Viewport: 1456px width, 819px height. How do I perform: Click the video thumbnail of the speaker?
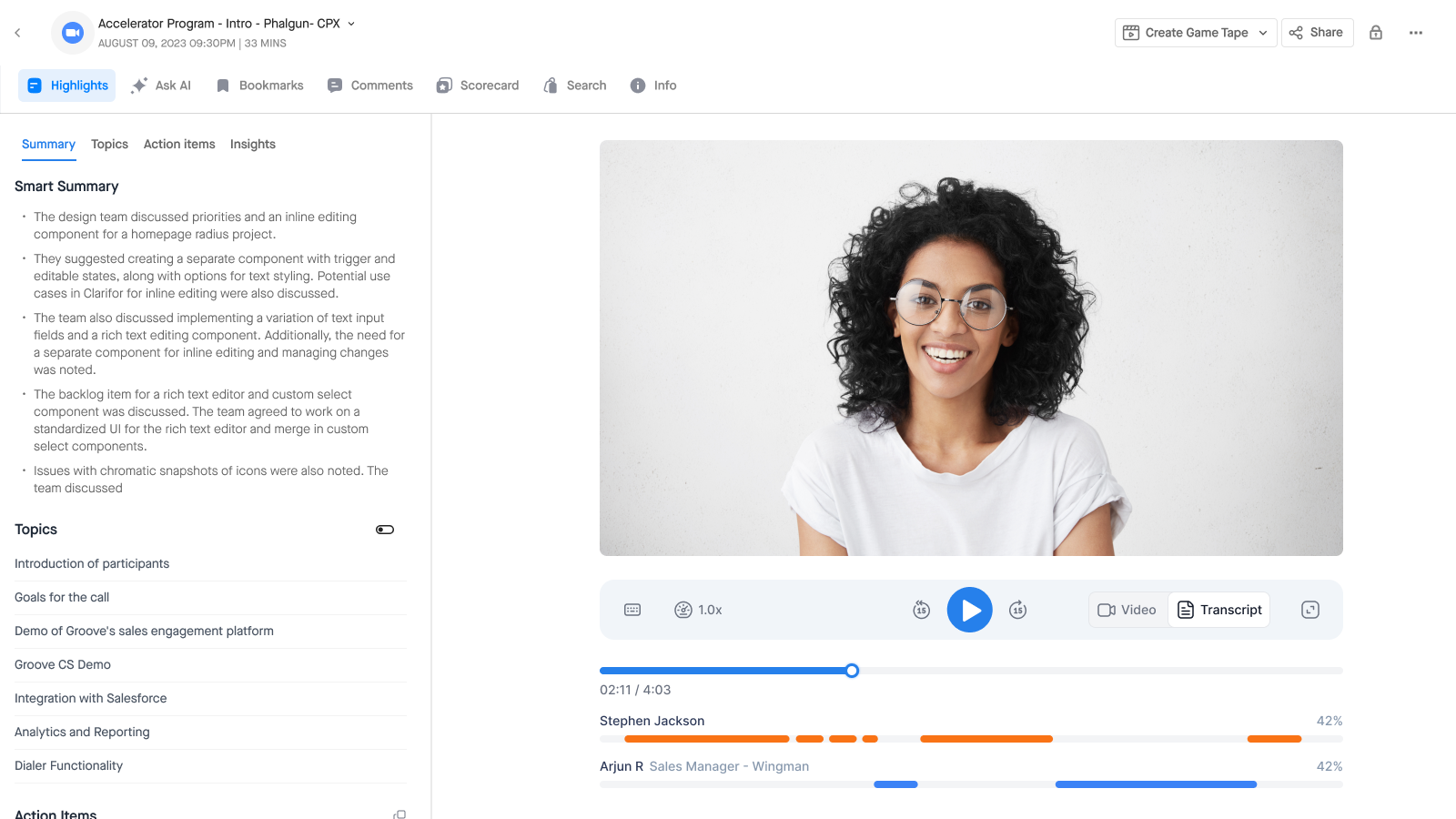971,348
